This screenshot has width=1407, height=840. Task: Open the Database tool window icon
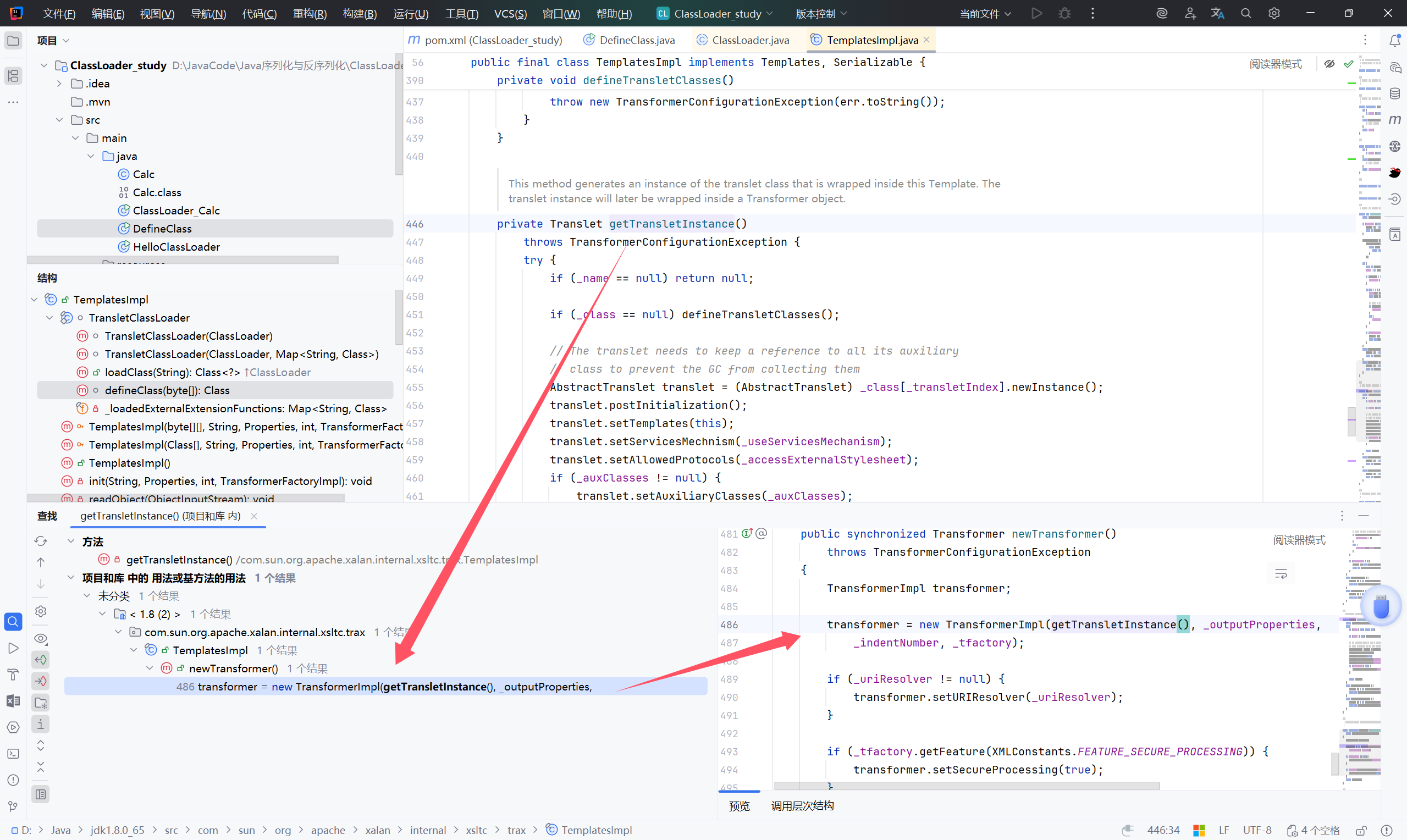click(x=1394, y=93)
